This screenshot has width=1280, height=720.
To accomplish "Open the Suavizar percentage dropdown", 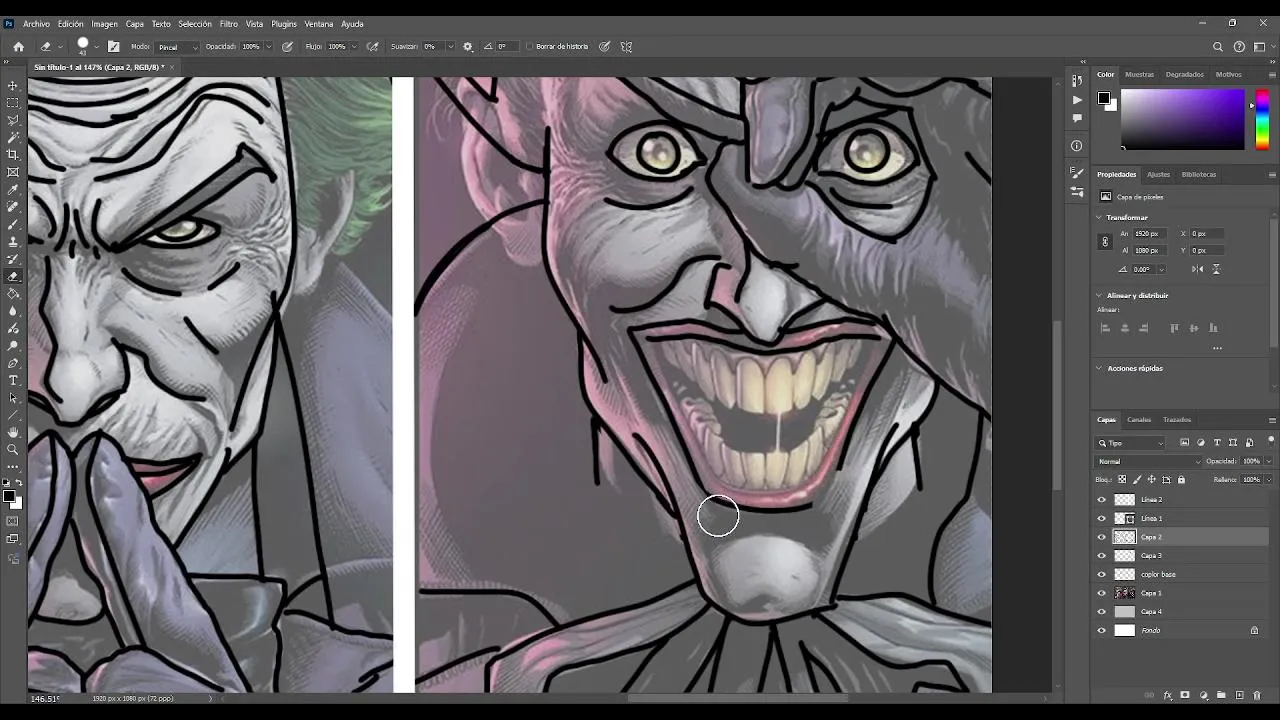I will coord(450,46).
